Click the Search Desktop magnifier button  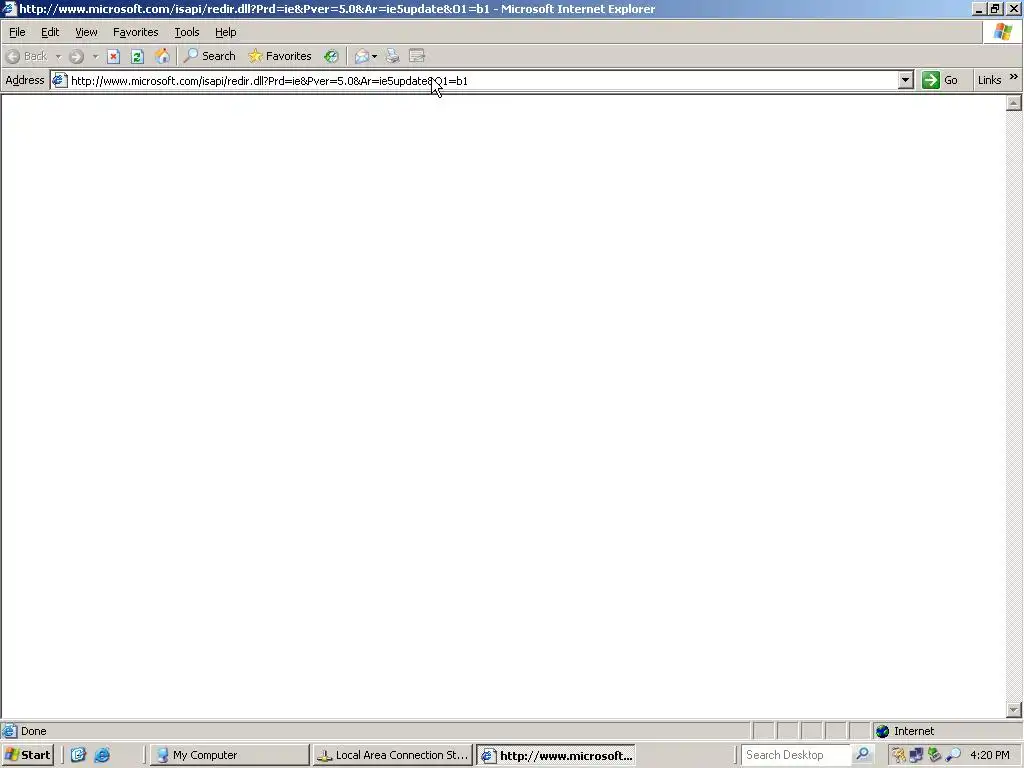point(863,754)
